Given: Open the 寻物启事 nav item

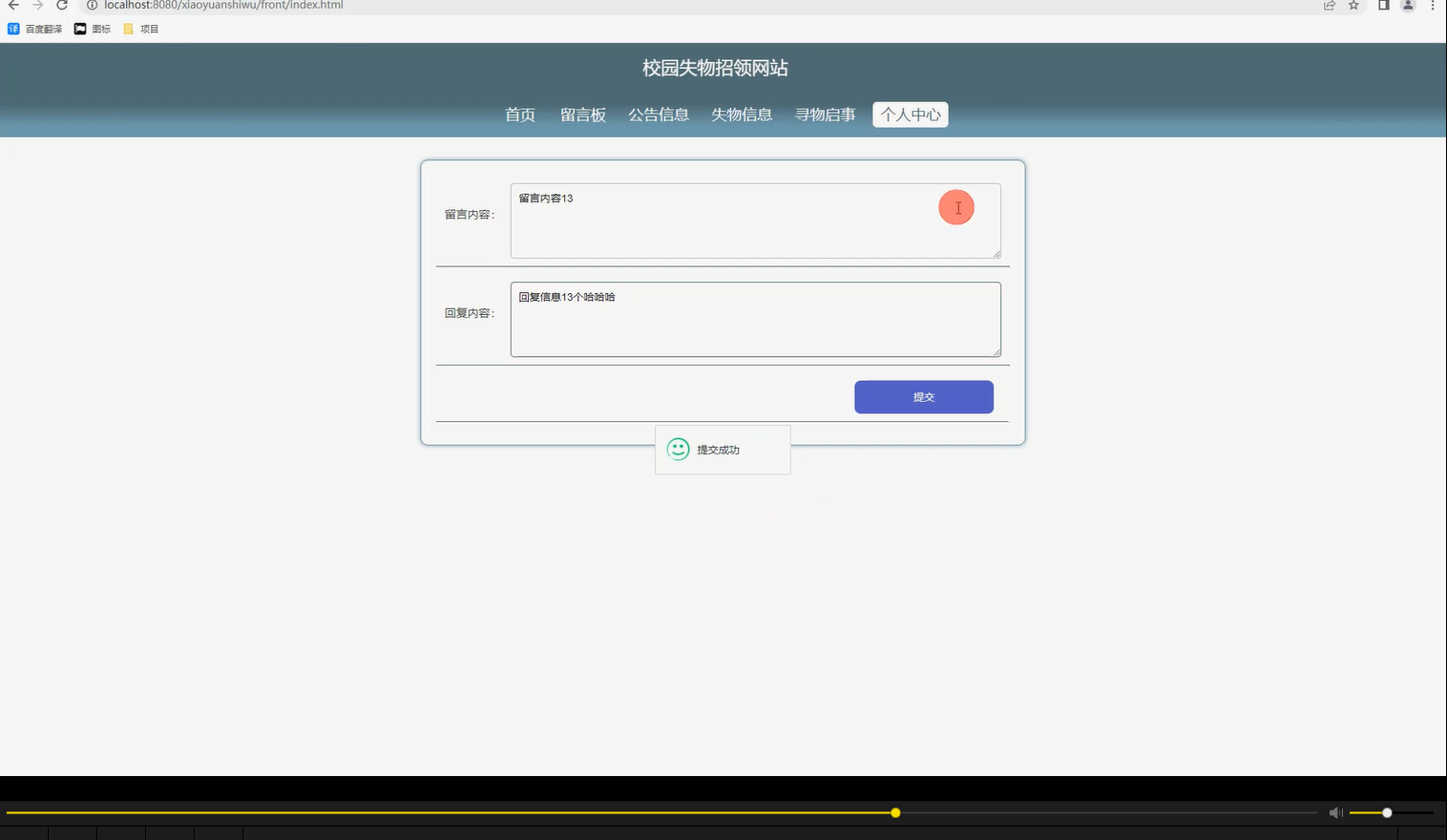Looking at the screenshot, I should point(826,115).
